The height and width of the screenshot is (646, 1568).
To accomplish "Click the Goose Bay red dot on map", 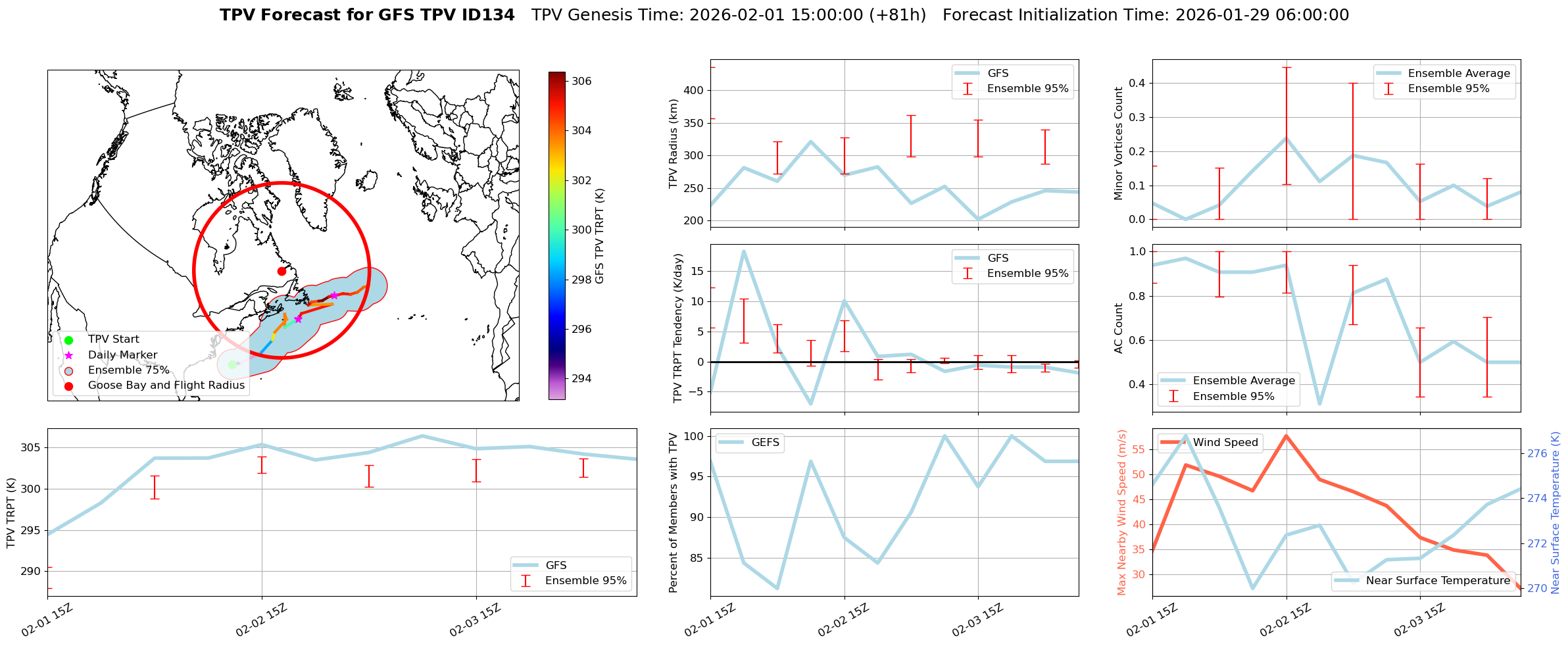I will click(282, 271).
